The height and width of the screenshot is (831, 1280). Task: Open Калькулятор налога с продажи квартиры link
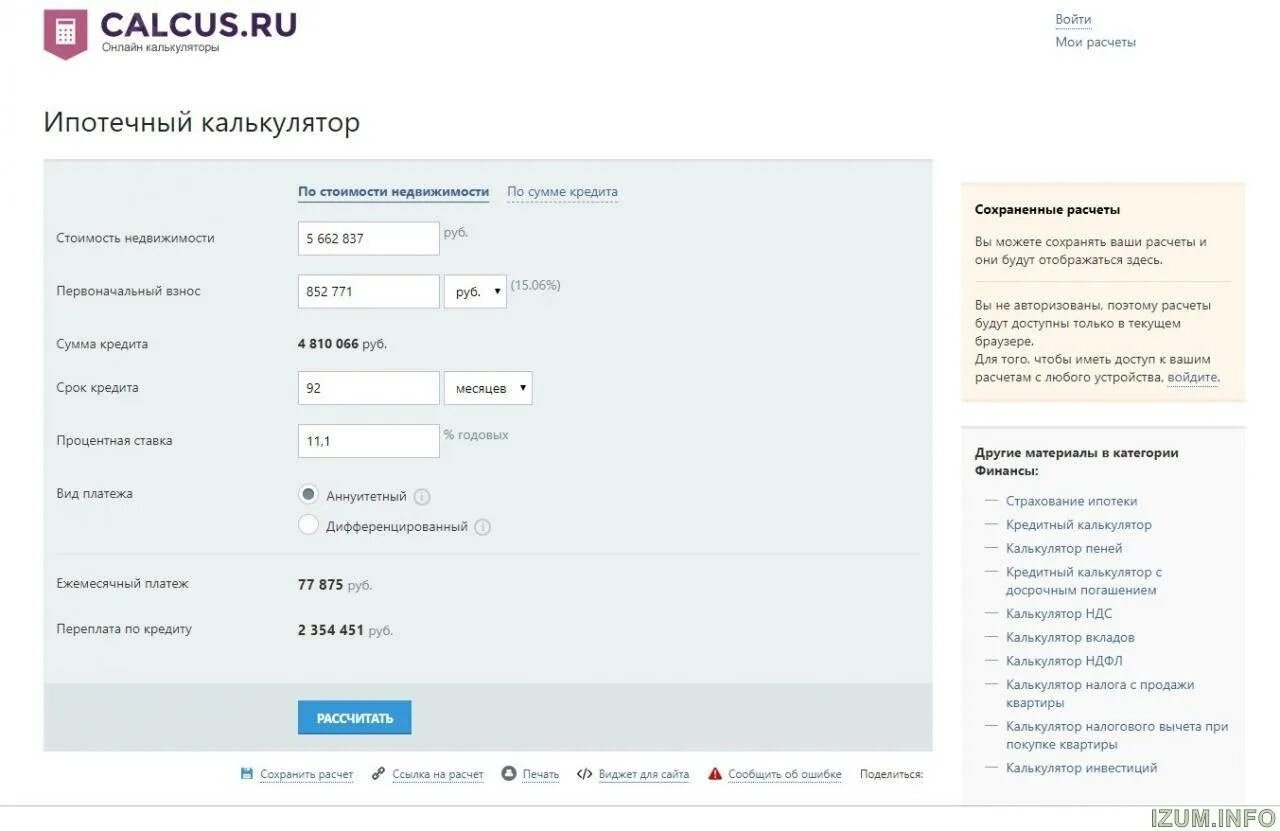[1100, 694]
